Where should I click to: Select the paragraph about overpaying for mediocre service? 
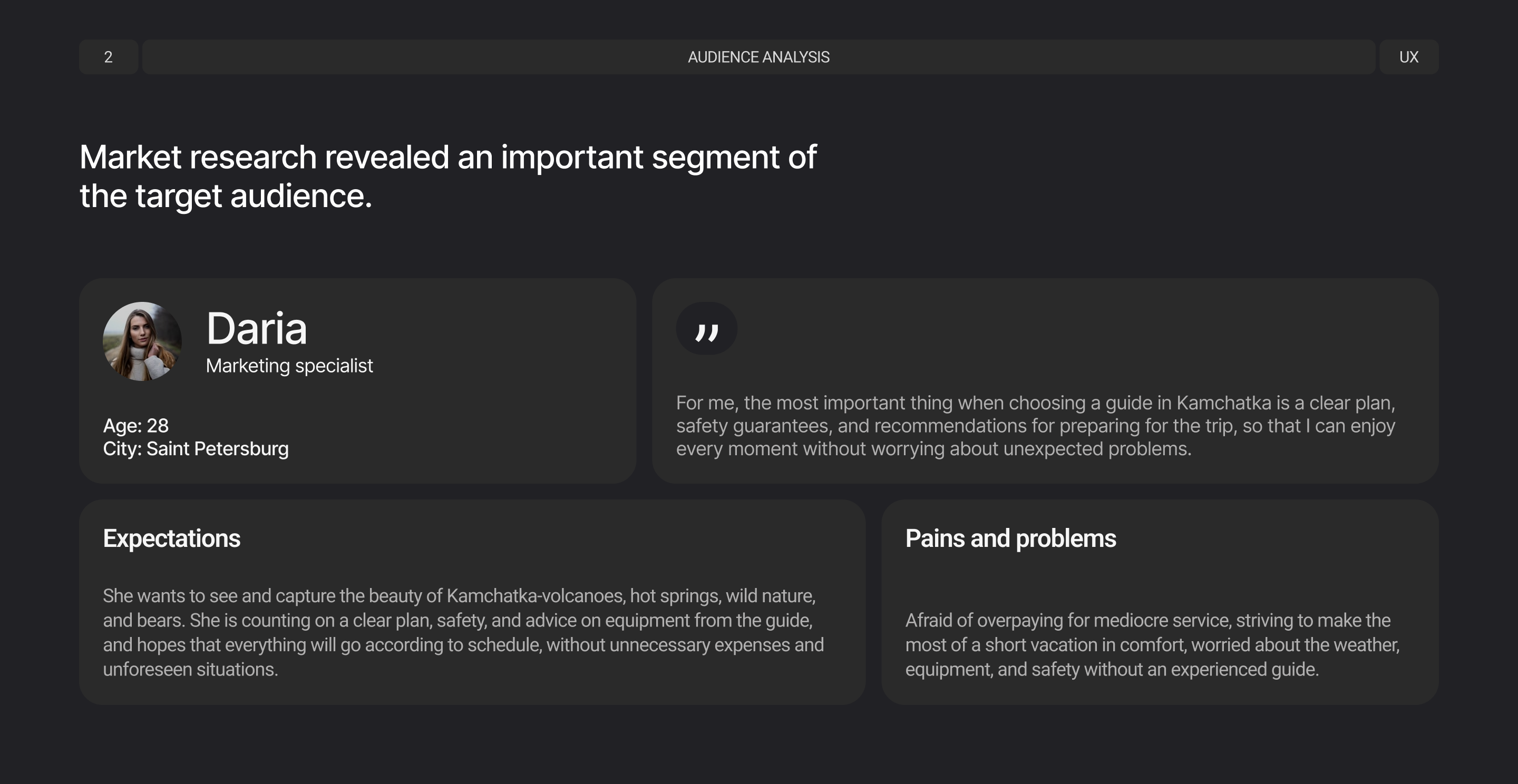tap(1152, 644)
